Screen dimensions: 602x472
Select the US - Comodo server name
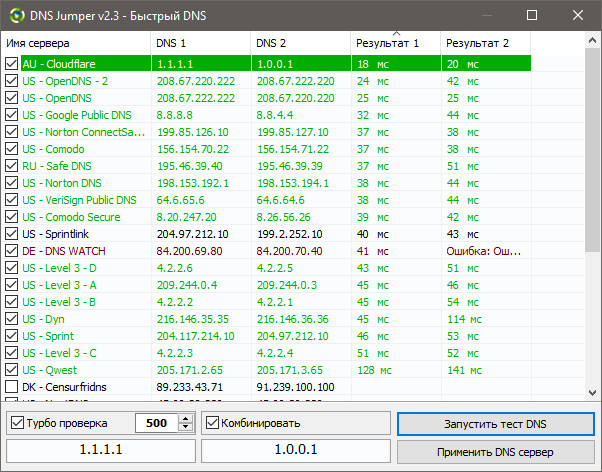tap(53, 149)
